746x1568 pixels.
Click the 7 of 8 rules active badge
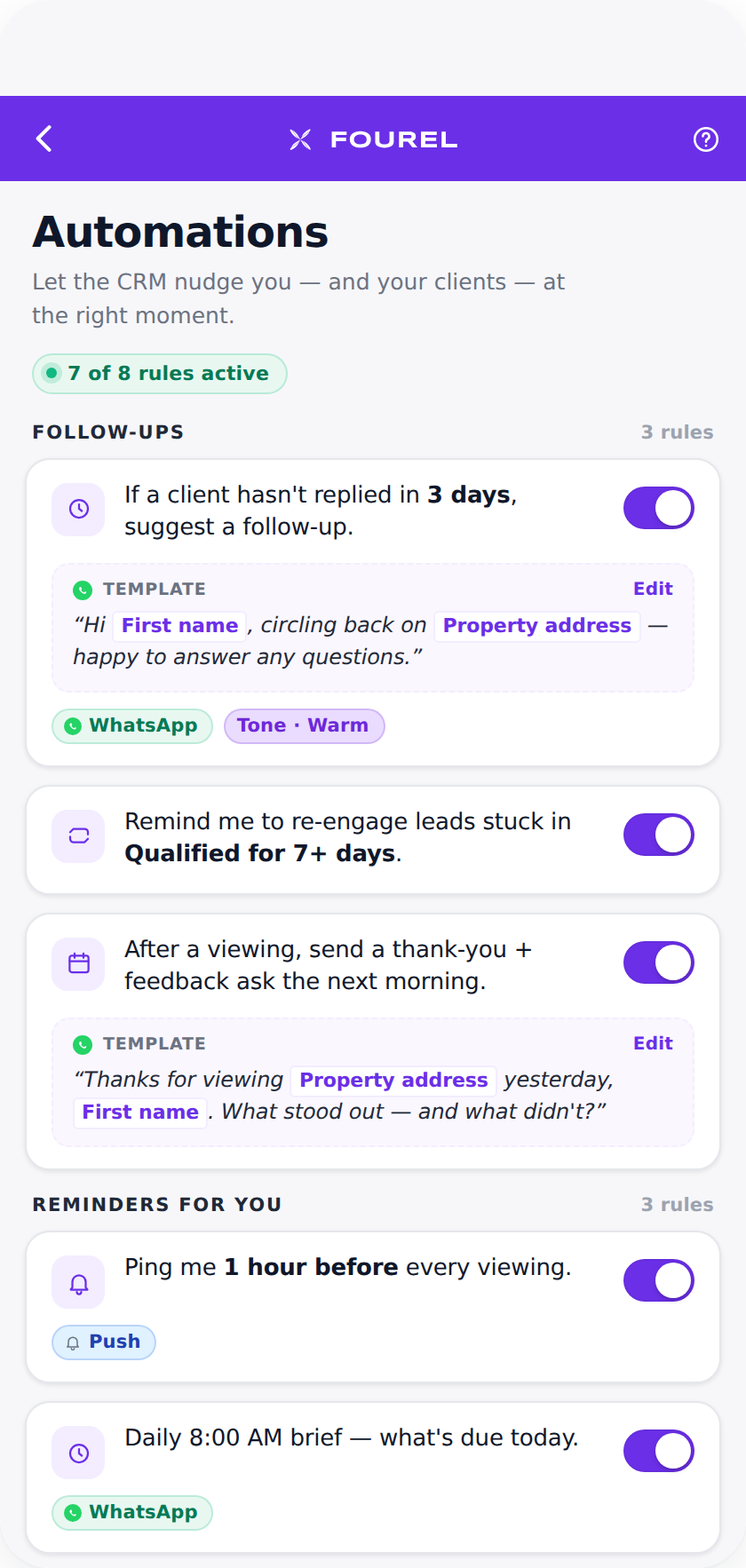tap(160, 374)
